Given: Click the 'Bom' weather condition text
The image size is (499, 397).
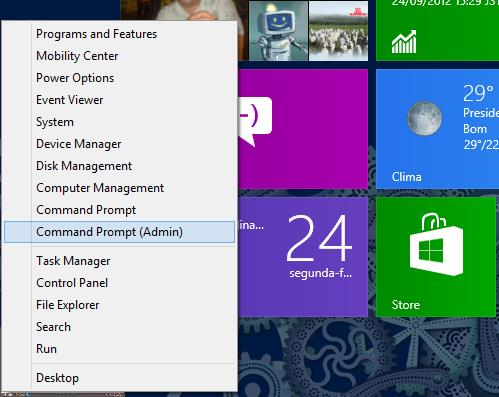Looking at the screenshot, I should tap(475, 129).
